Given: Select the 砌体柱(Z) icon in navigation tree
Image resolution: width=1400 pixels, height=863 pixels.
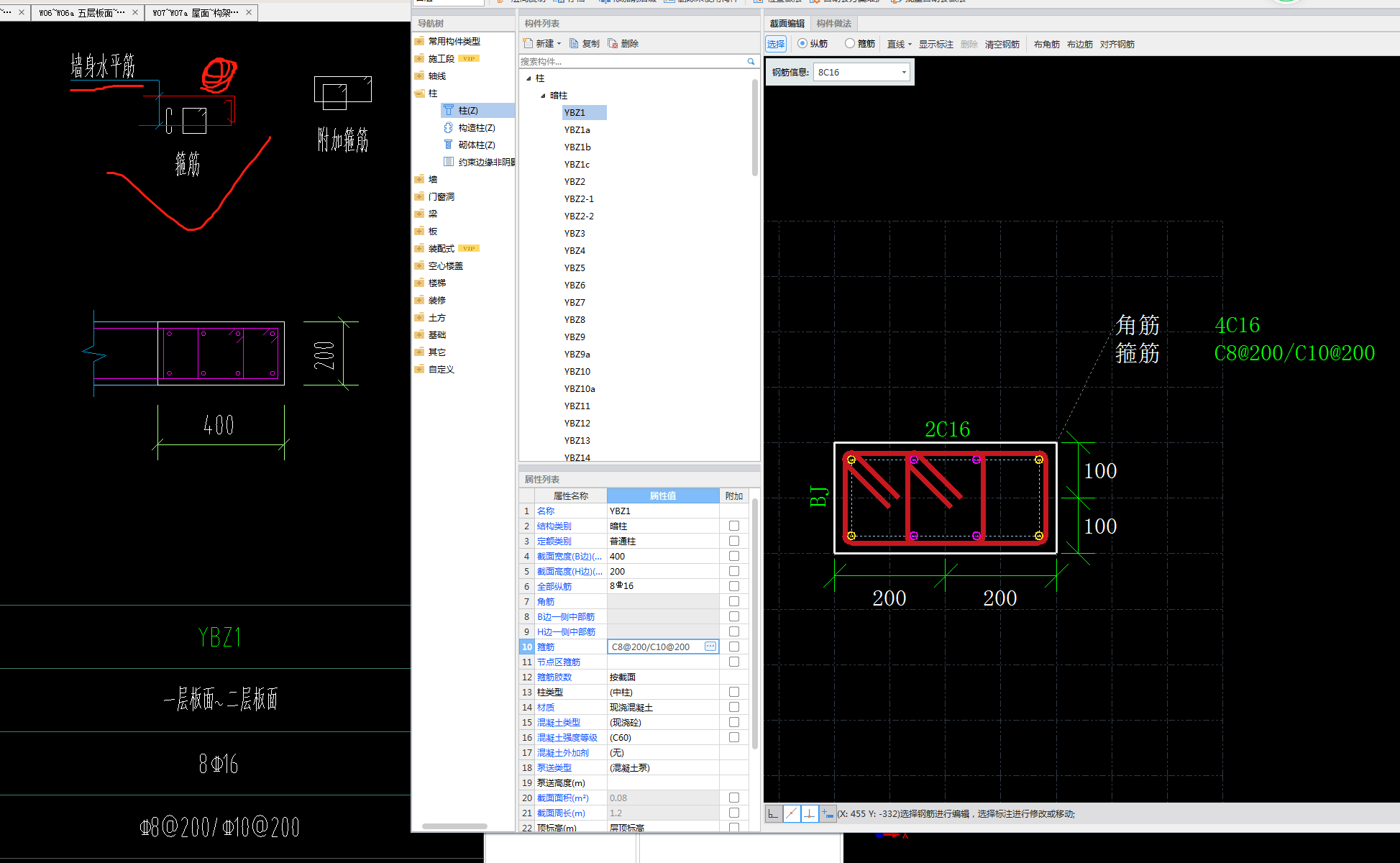Looking at the screenshot, I should [449, 145].
